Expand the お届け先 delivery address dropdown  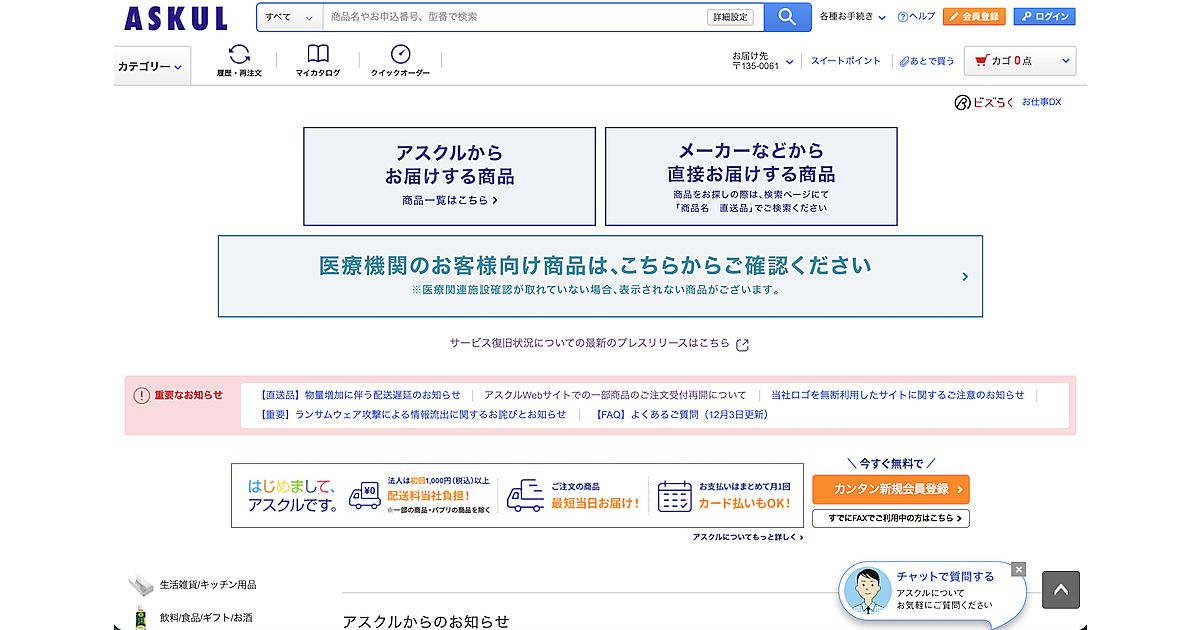(x=763, y=61)
